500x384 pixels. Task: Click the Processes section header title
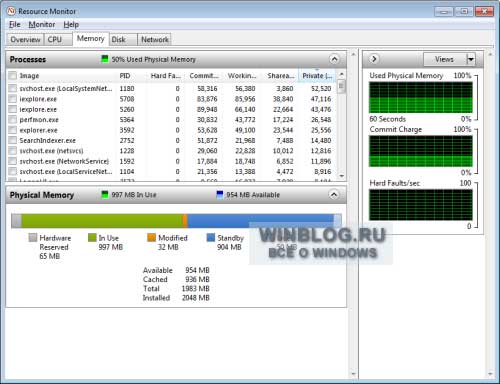[x=28, y=59]
